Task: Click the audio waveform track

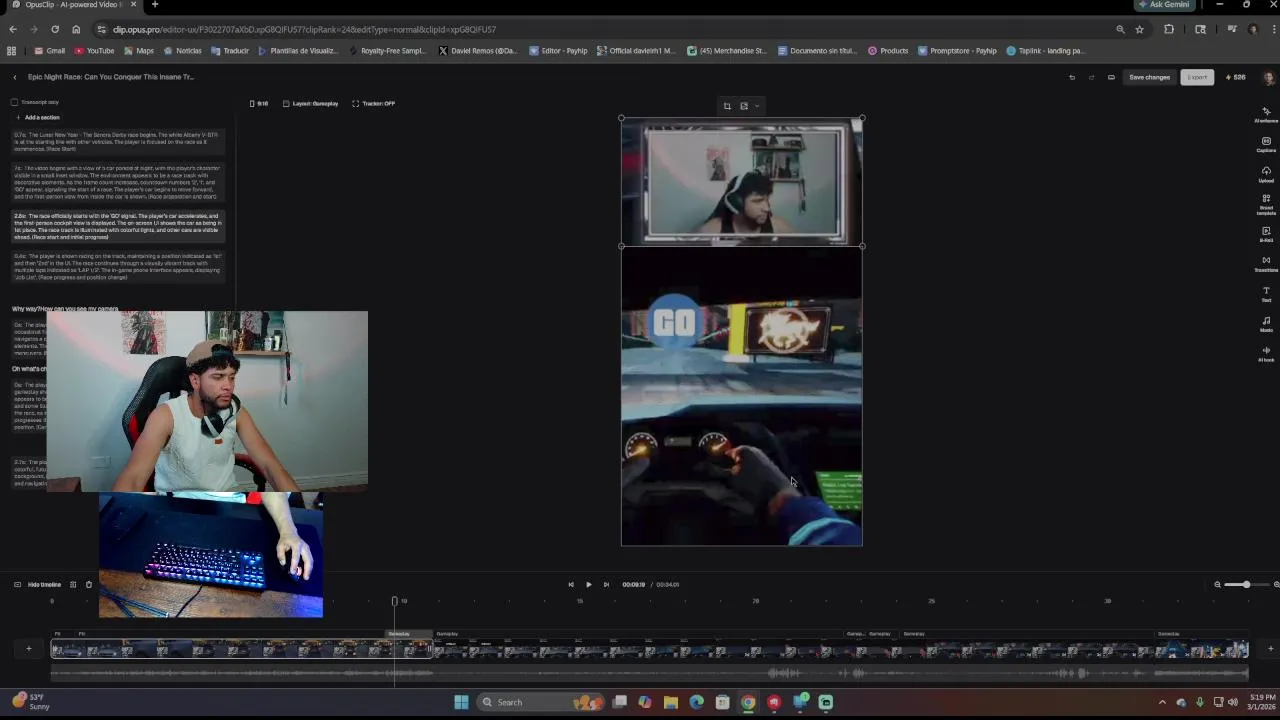Action: 650,673
